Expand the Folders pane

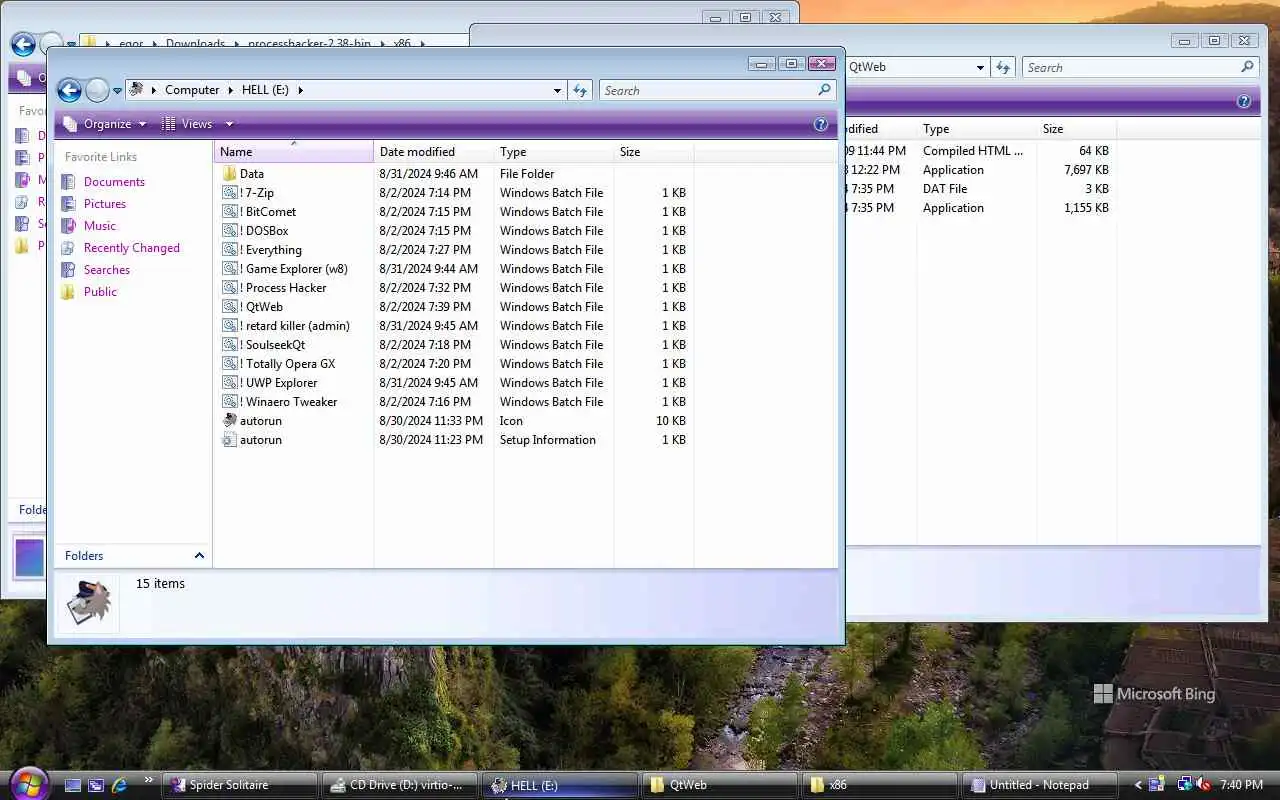pyautogui.click(x=199, y=556)
